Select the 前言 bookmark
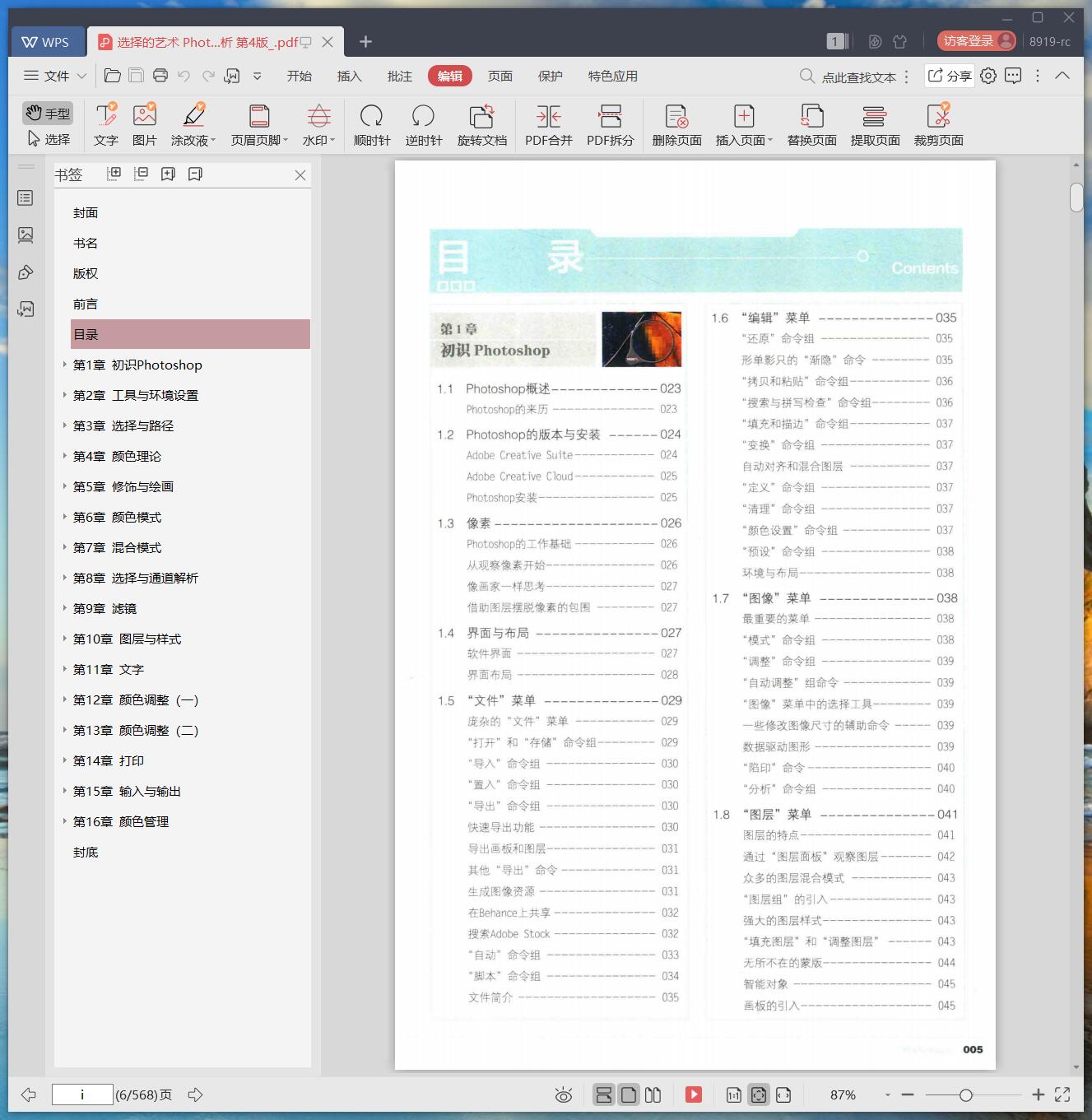 tap(86, 304)
